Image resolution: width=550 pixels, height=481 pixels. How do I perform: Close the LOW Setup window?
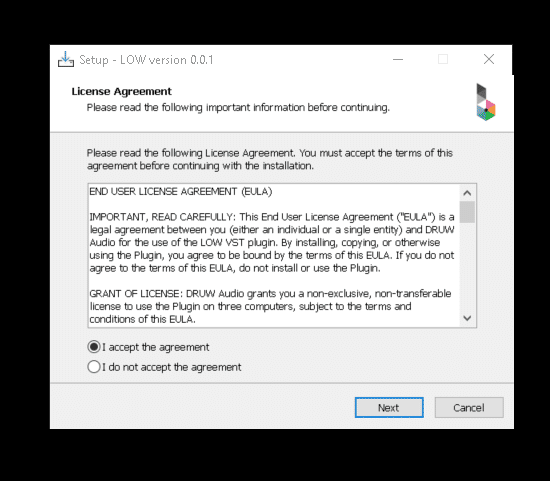[x=489, y=59]
